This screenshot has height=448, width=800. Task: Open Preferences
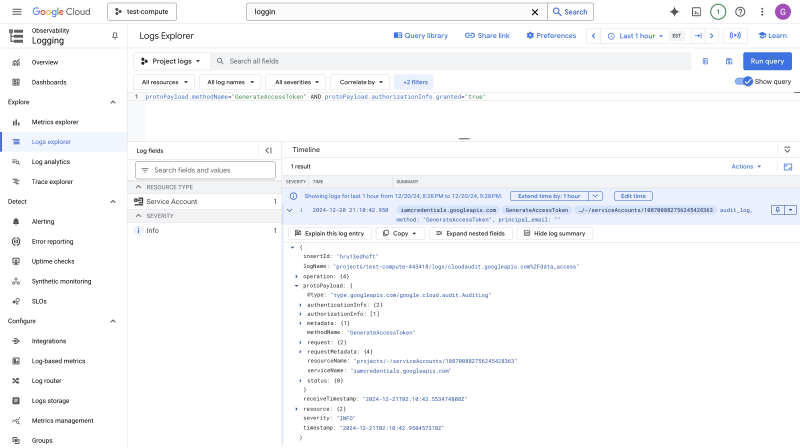pyautogui.click(x=552, y=36)
